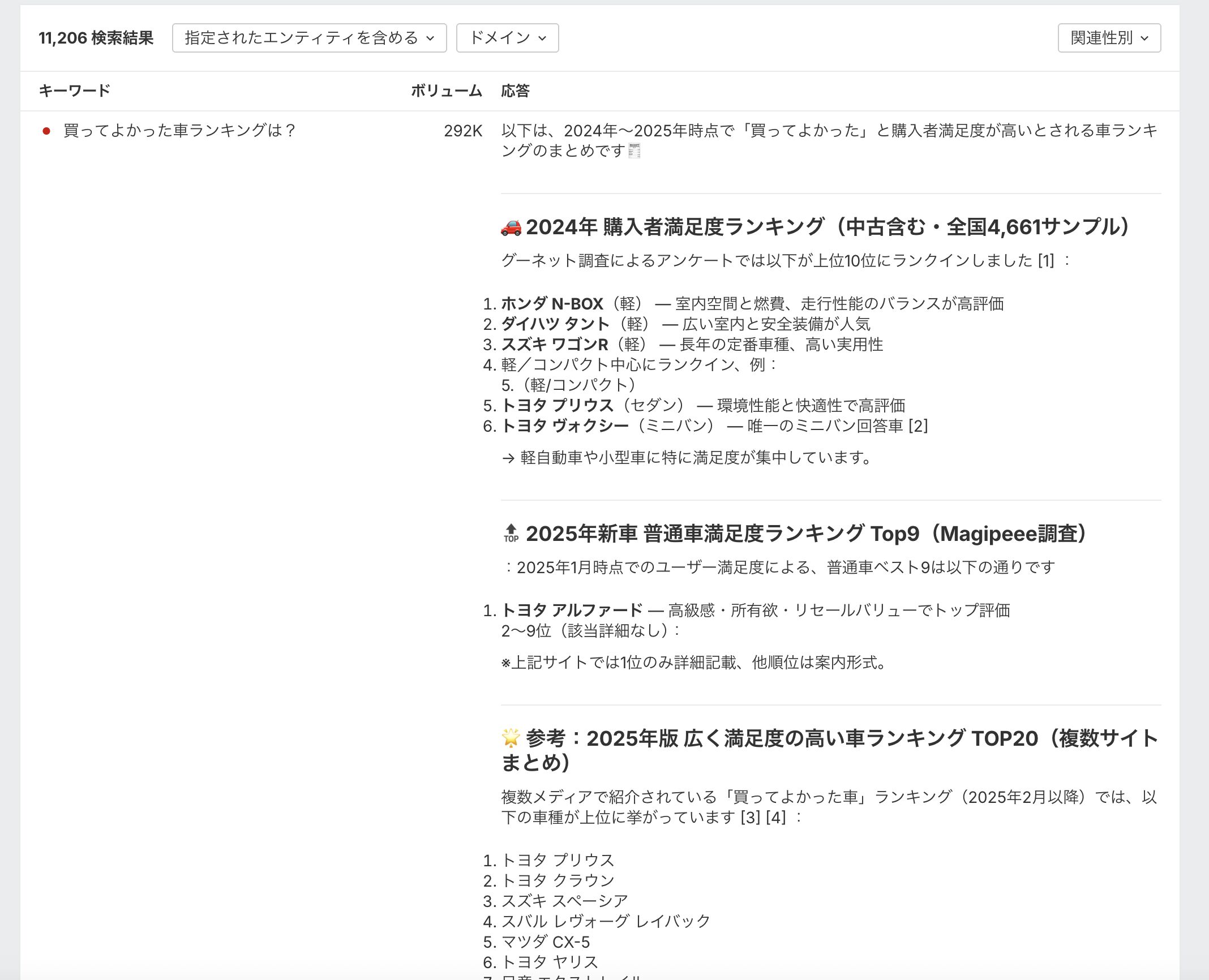Click citation [3] in the TOP20 section

pyautogui.click(x=751, y=817)
